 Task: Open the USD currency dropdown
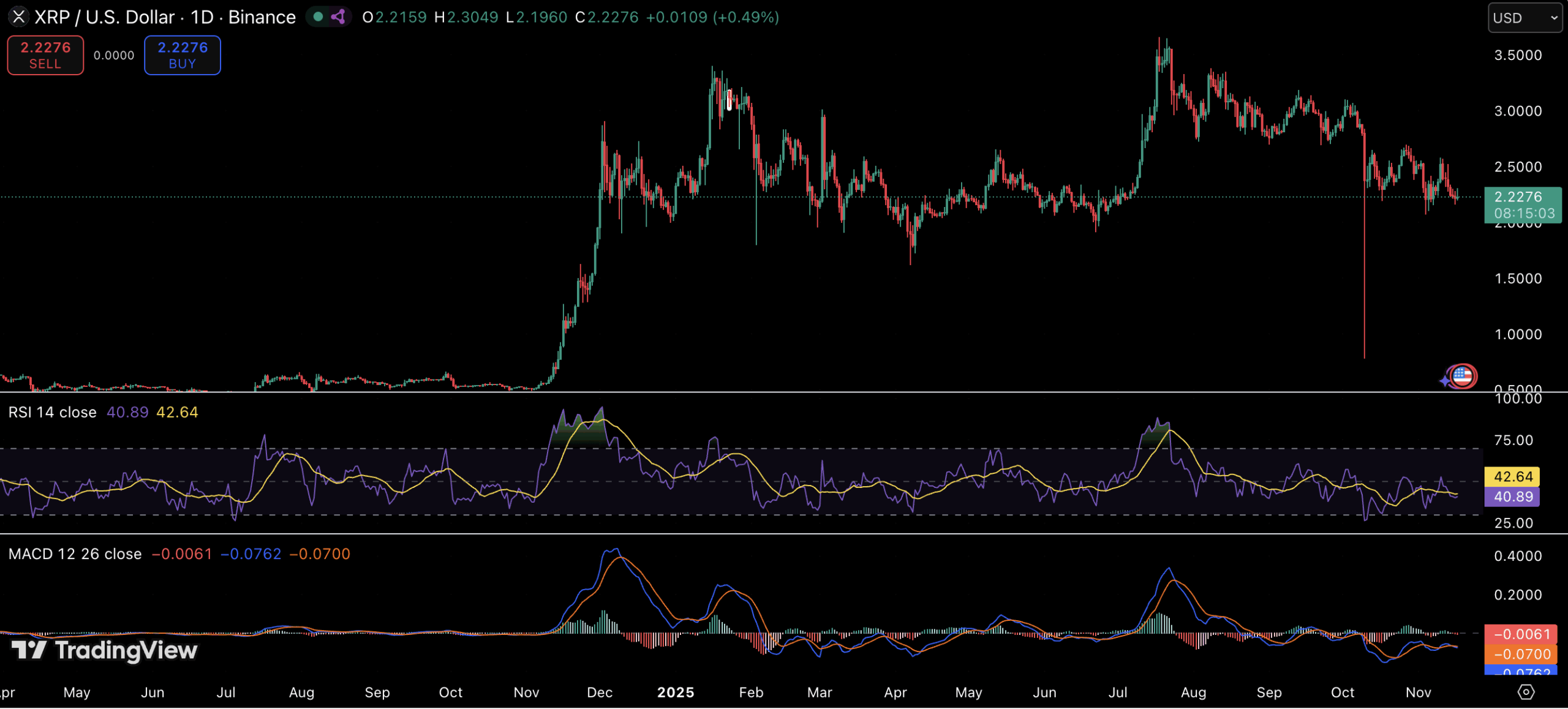(x=1524, y=18)
